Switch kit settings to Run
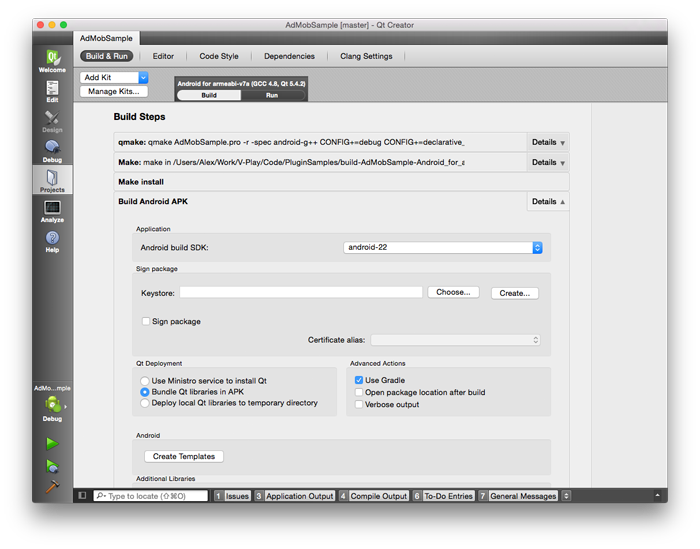Screen dimensions: 700x549 [272, 95]
